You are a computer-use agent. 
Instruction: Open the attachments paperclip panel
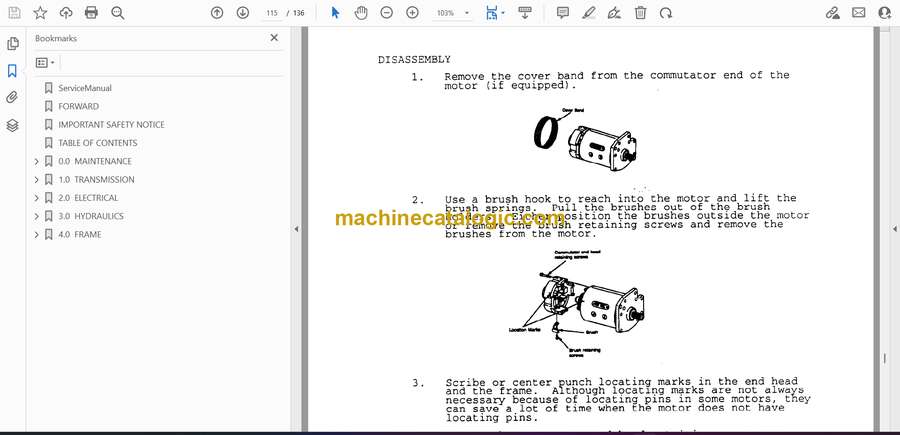12,98
